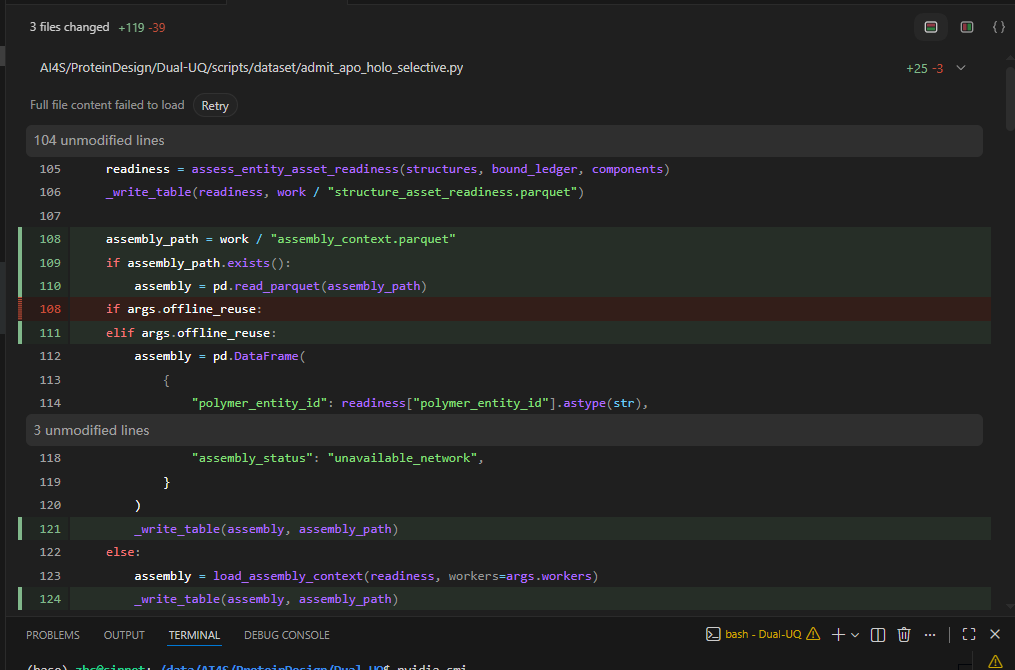
Task: Open the PROBLEMS panel tab
Action: (53, 635)
